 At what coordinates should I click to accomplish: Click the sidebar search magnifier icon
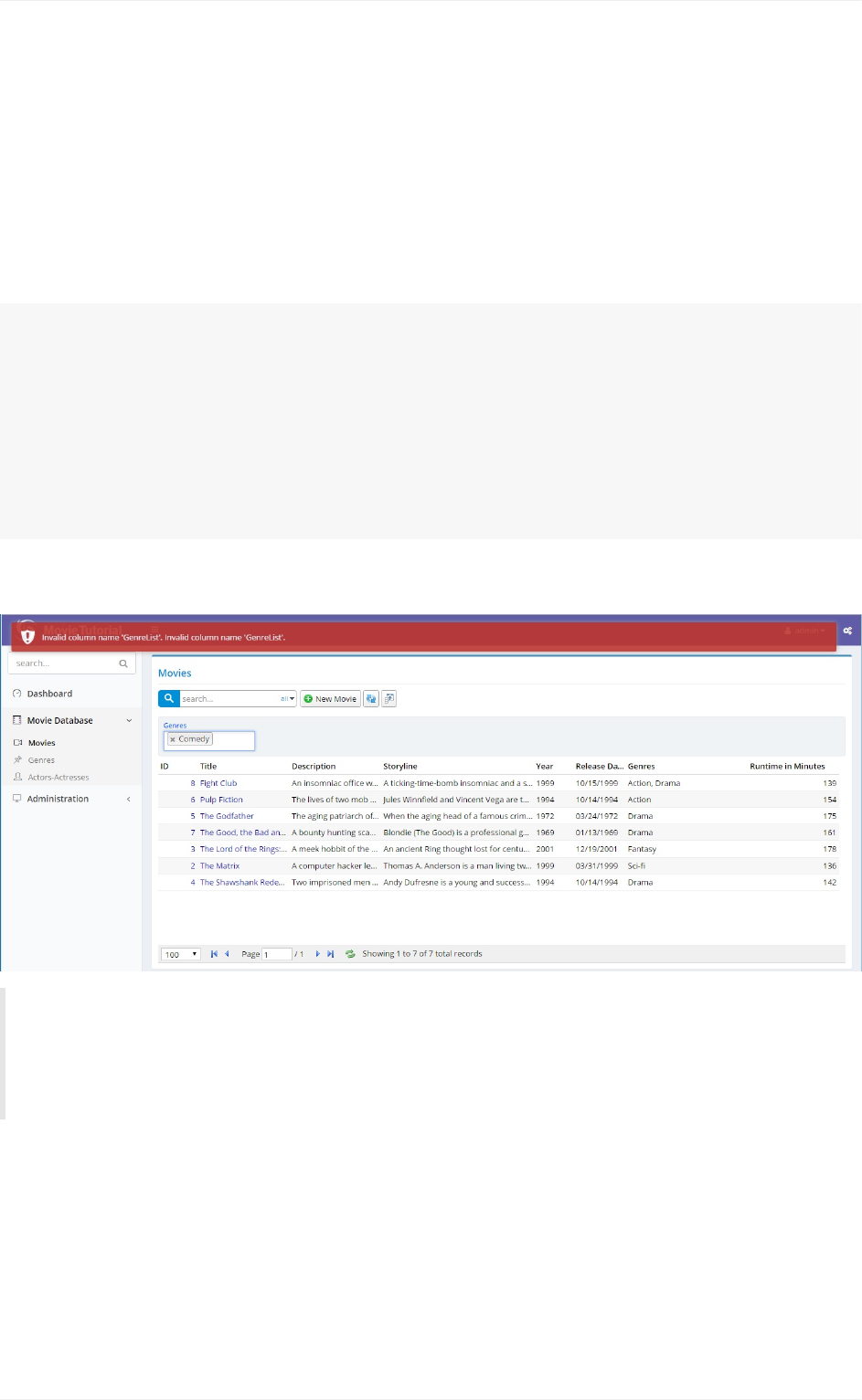pyautogui.click(x=123, y=663)
